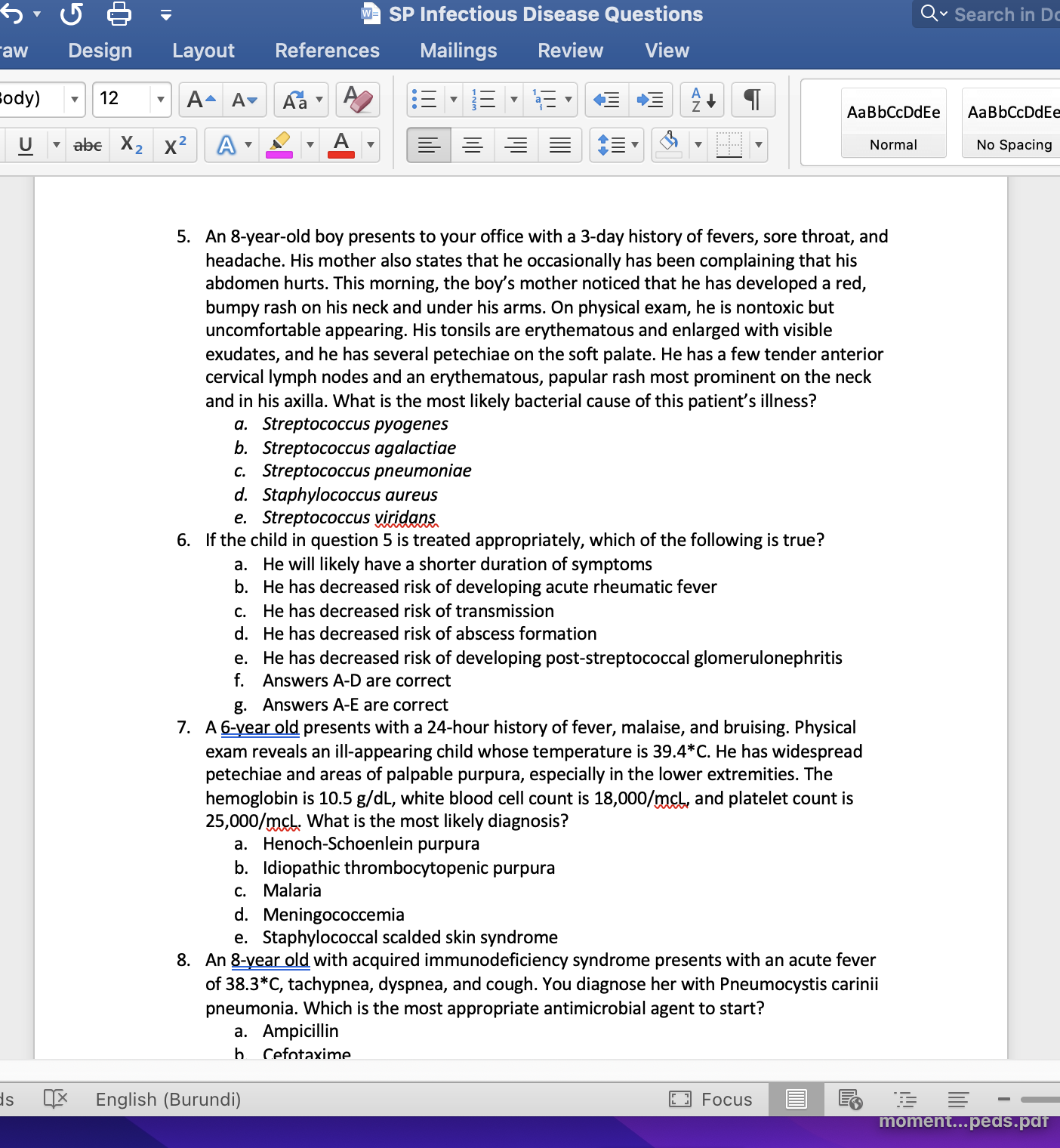Switch to the References tab
1060x1148 pixels.
327,51
